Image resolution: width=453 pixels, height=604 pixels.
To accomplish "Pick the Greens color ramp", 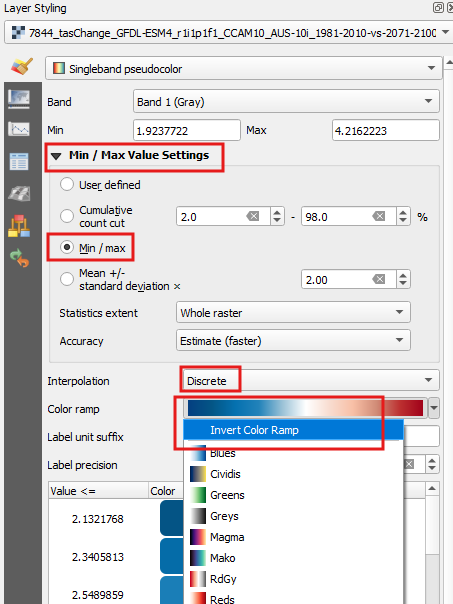I will coord(293,495).
